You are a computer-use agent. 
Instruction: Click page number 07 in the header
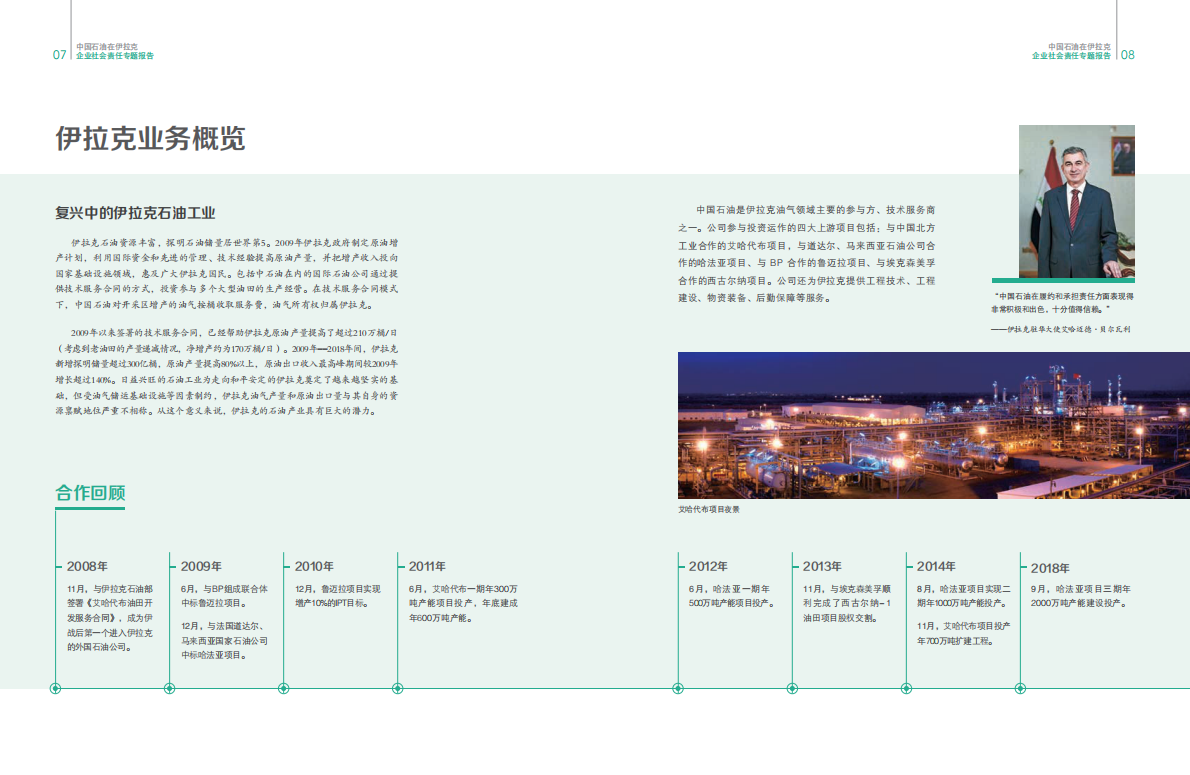pos(57,56)
